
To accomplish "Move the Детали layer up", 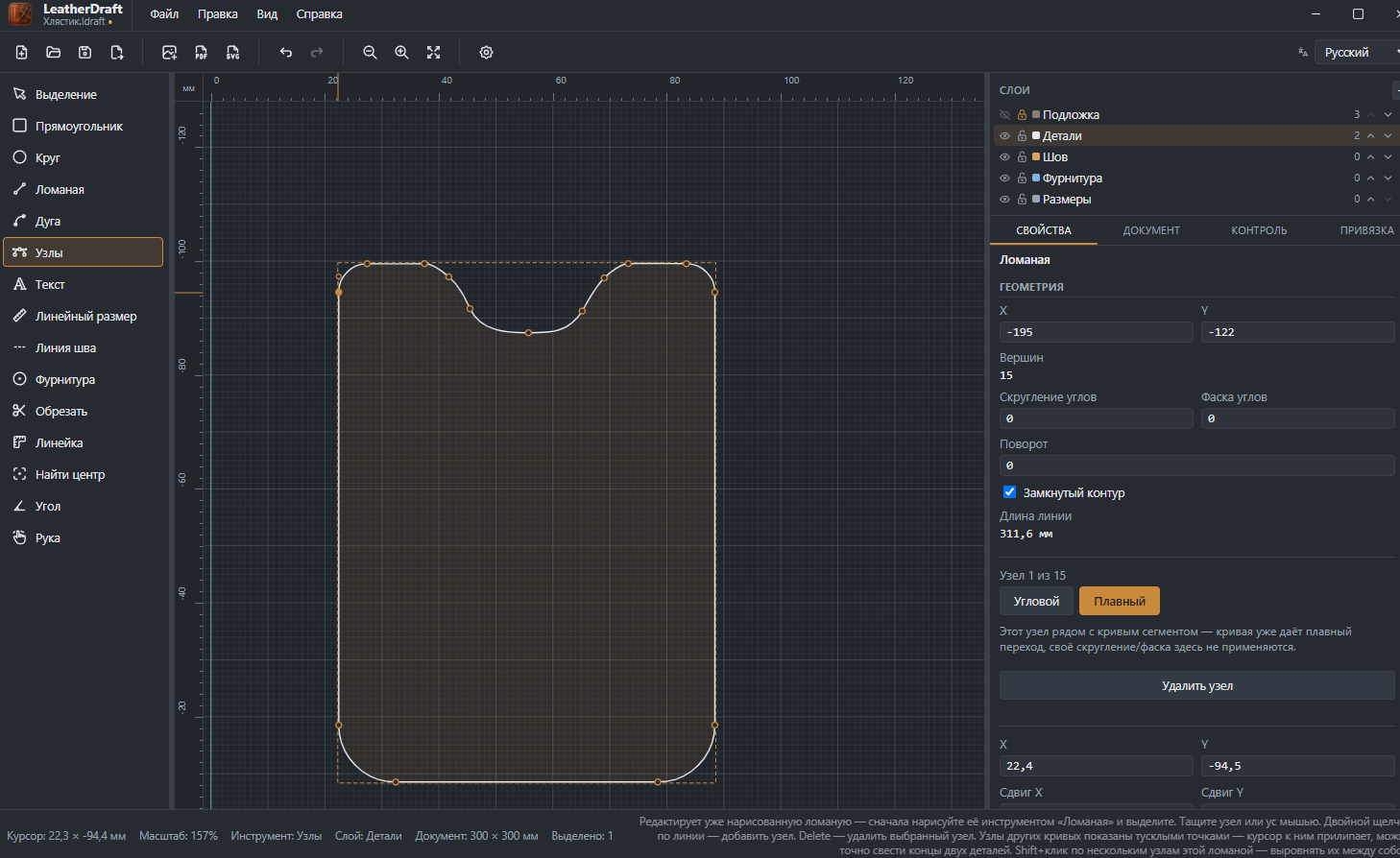I will point(1371,136).
